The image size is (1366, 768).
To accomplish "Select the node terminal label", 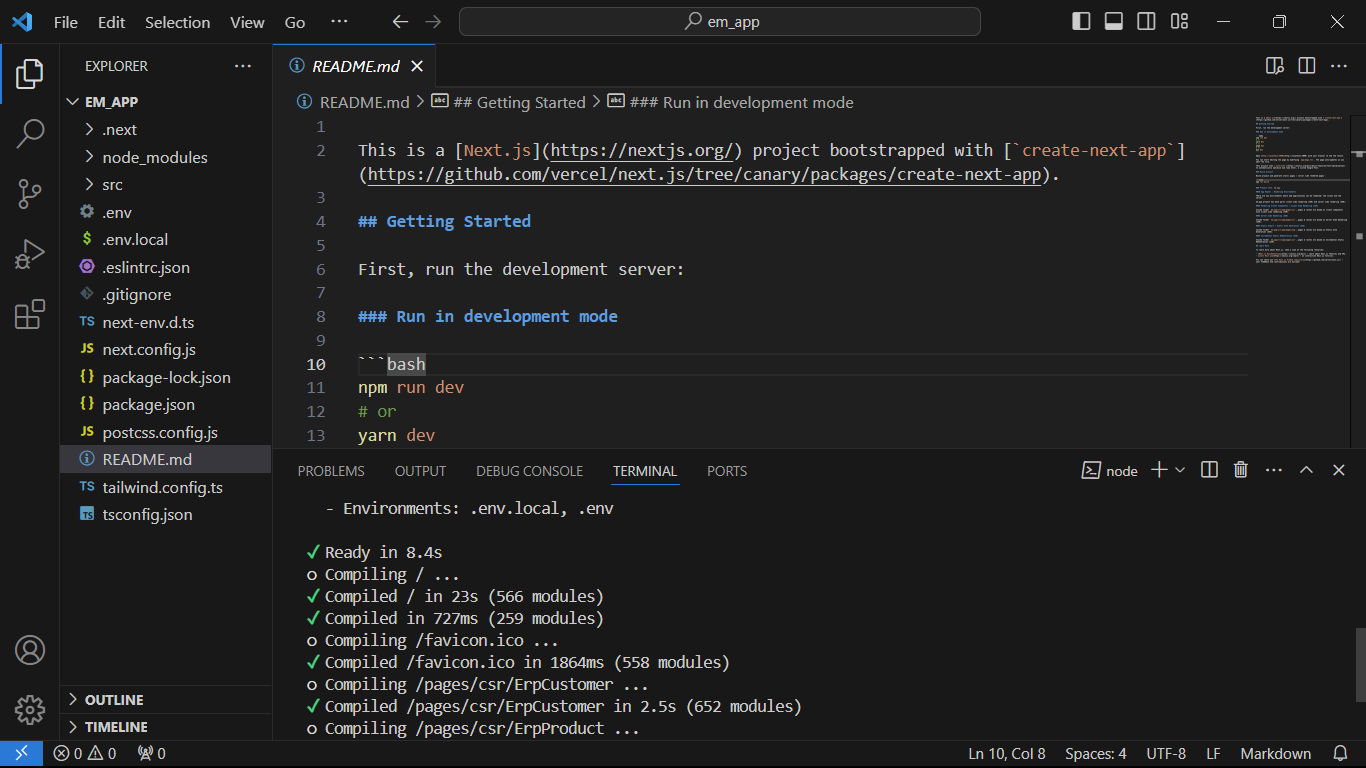I will pos(1111,470).
